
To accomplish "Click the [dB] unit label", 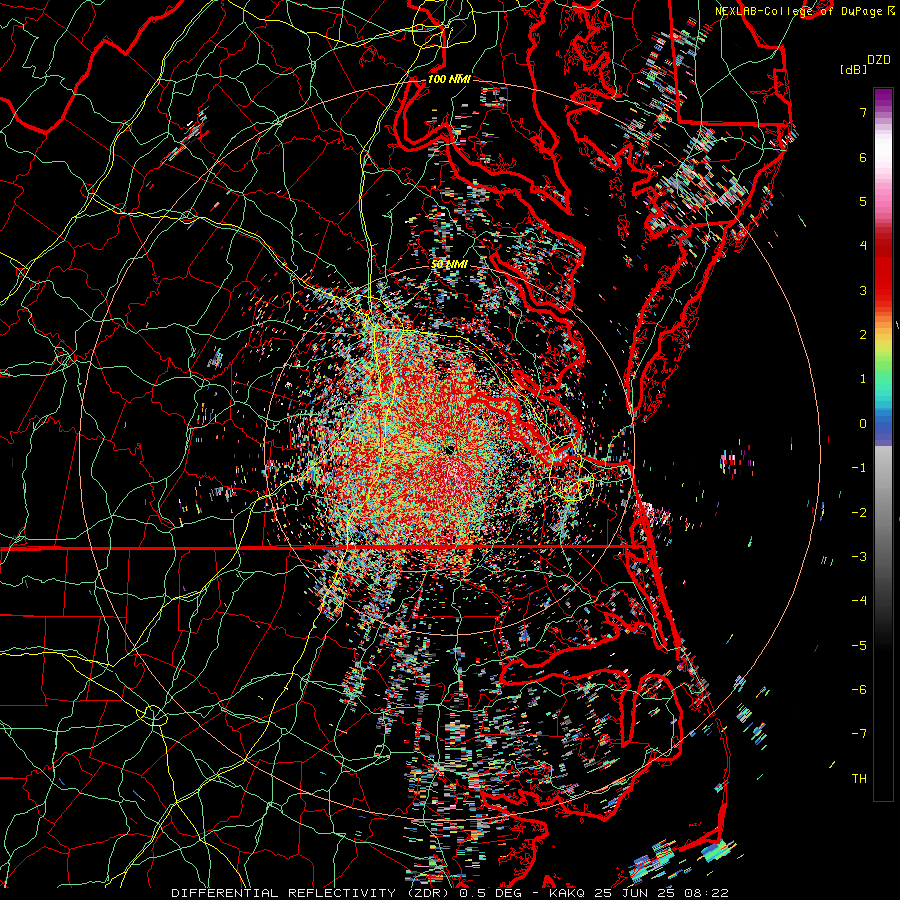I will click(853, 69).
